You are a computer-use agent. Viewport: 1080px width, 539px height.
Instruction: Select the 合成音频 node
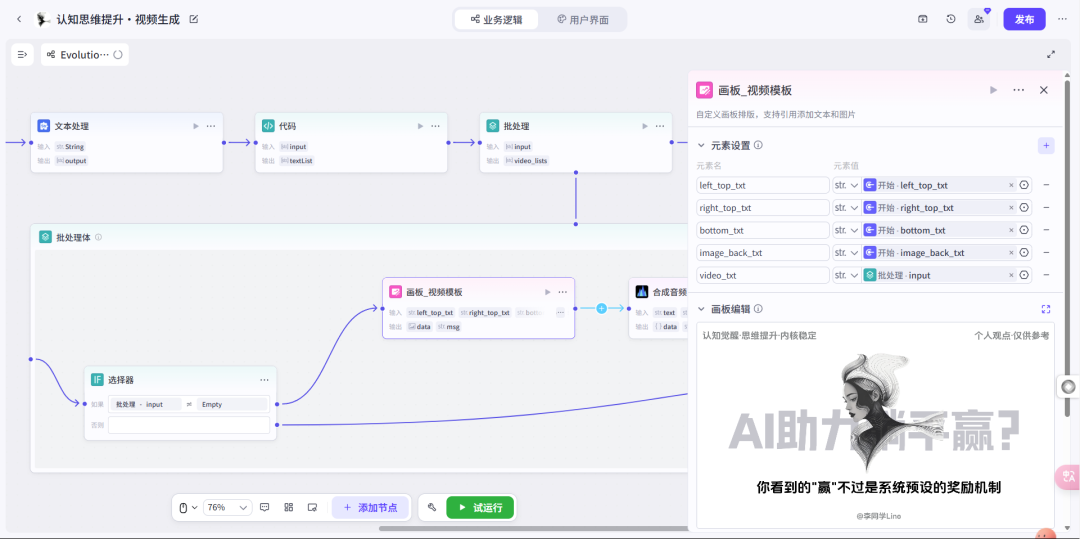(x=658, y=308)
